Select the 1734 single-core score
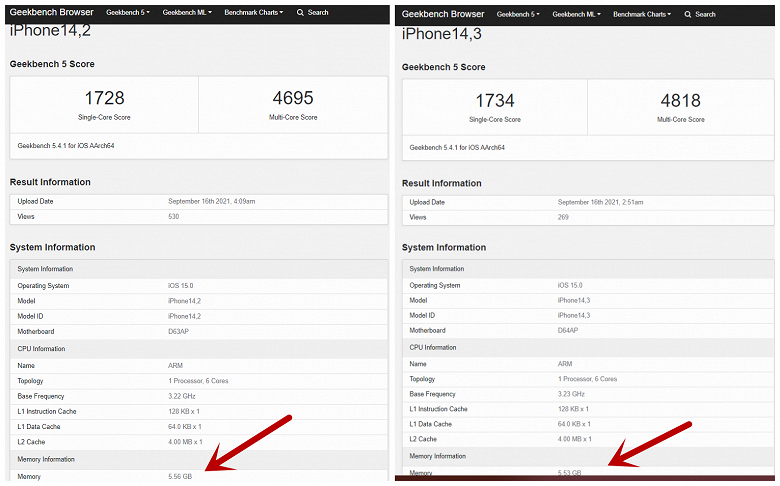Screen dimensions: 780x486 click(x=494, y=100)
